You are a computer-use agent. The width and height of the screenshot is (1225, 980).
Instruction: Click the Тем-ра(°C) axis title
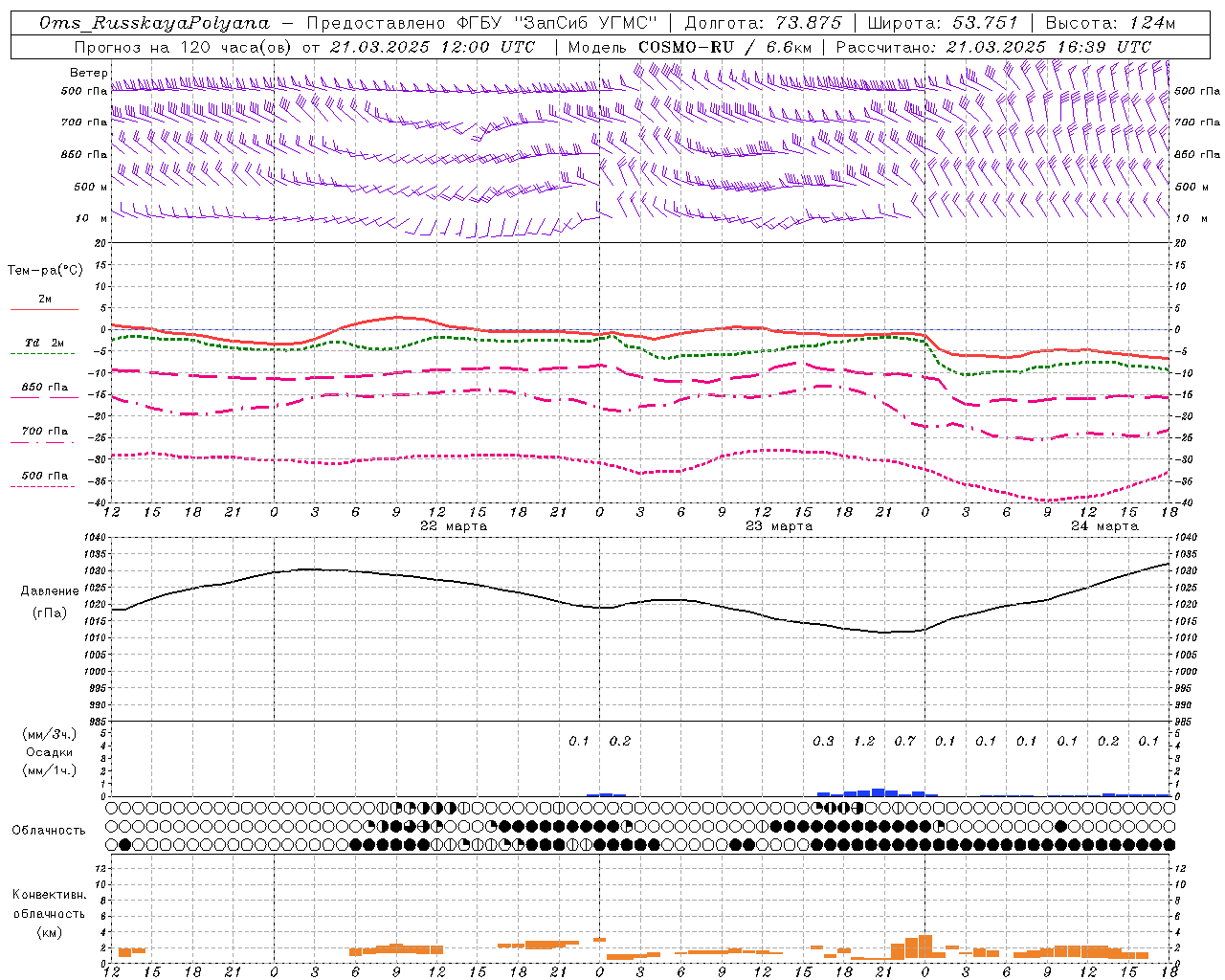tap(45, 271)
